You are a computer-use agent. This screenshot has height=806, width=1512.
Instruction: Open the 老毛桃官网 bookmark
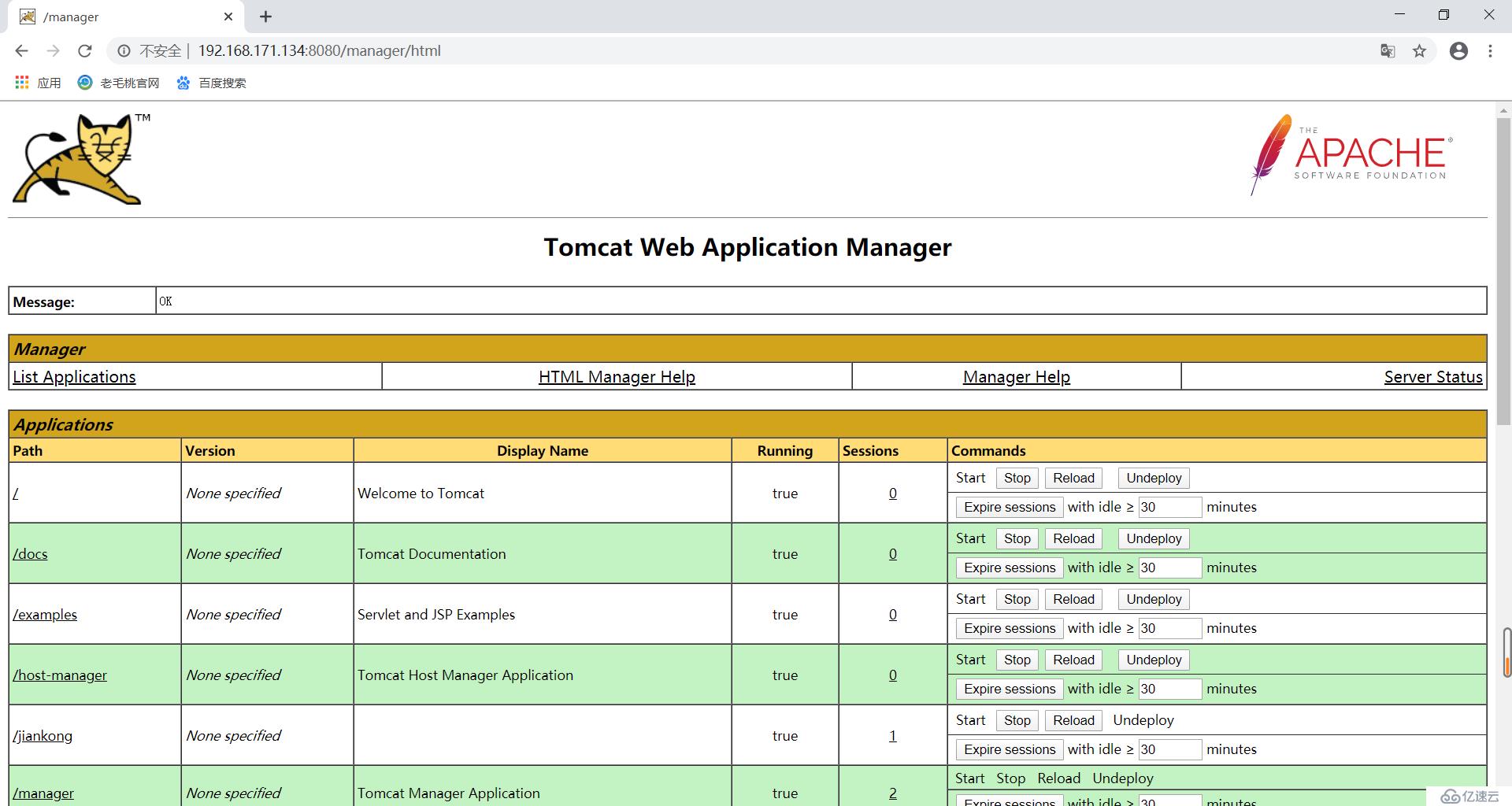pyautogui.click(x=119, y=83)
